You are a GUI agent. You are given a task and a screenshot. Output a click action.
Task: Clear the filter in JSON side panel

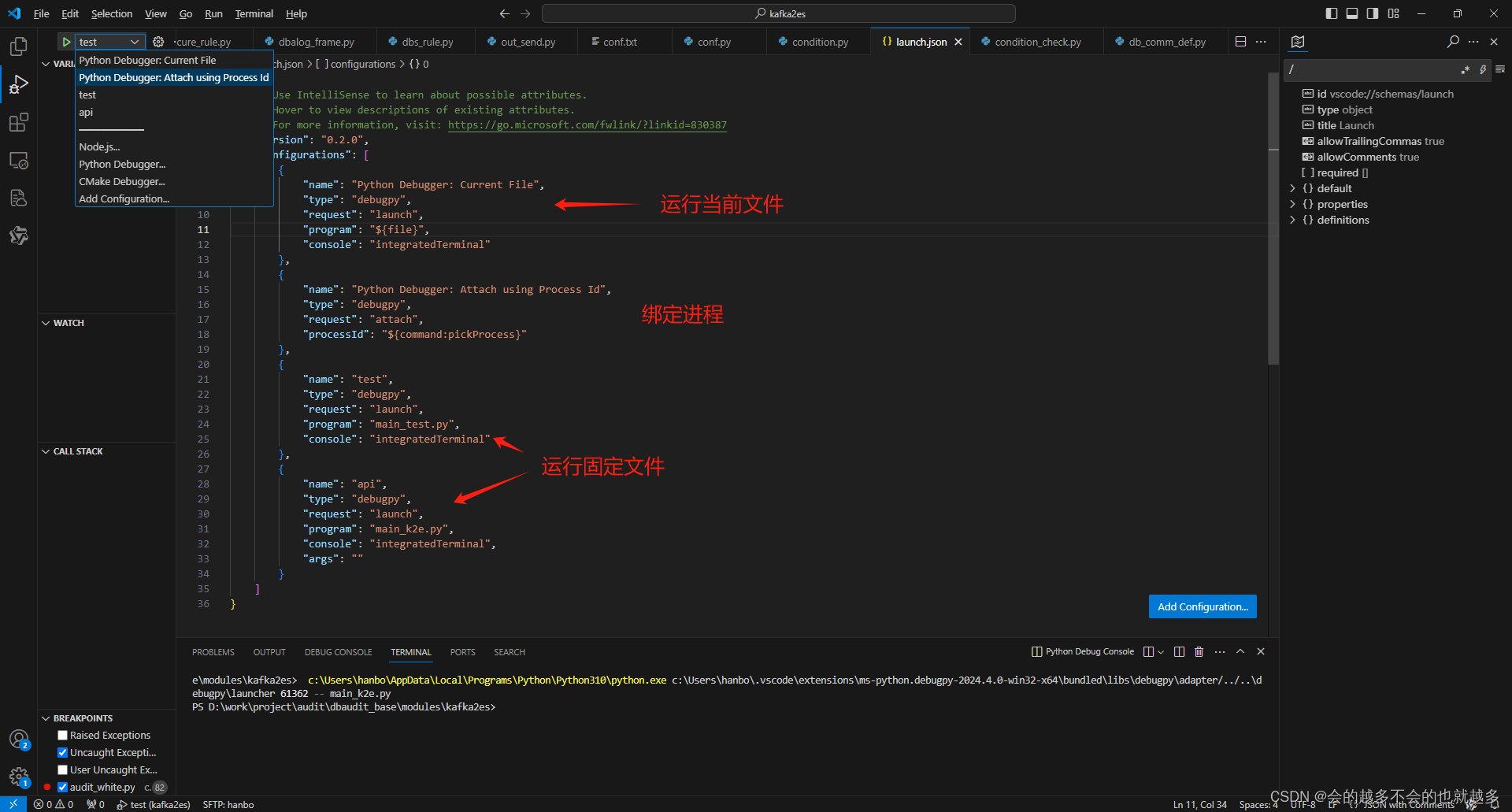(x=1500, y=69)
